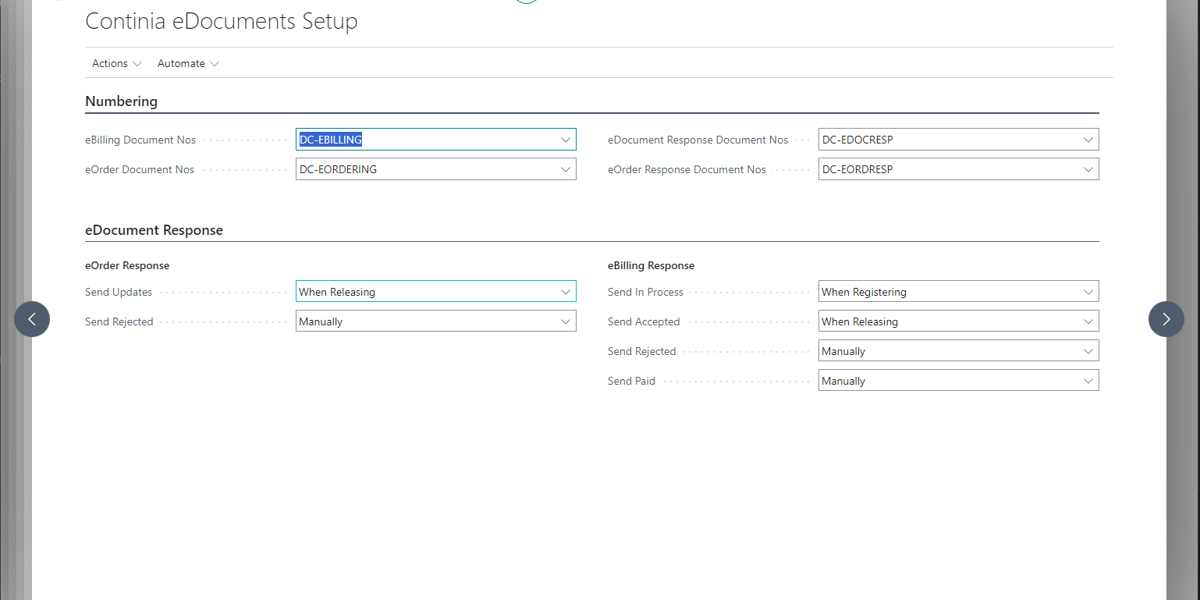The width and height of the screenshot is (1200, 600).
Task: Open the Send Paid dropdown
Action: 1088,381
